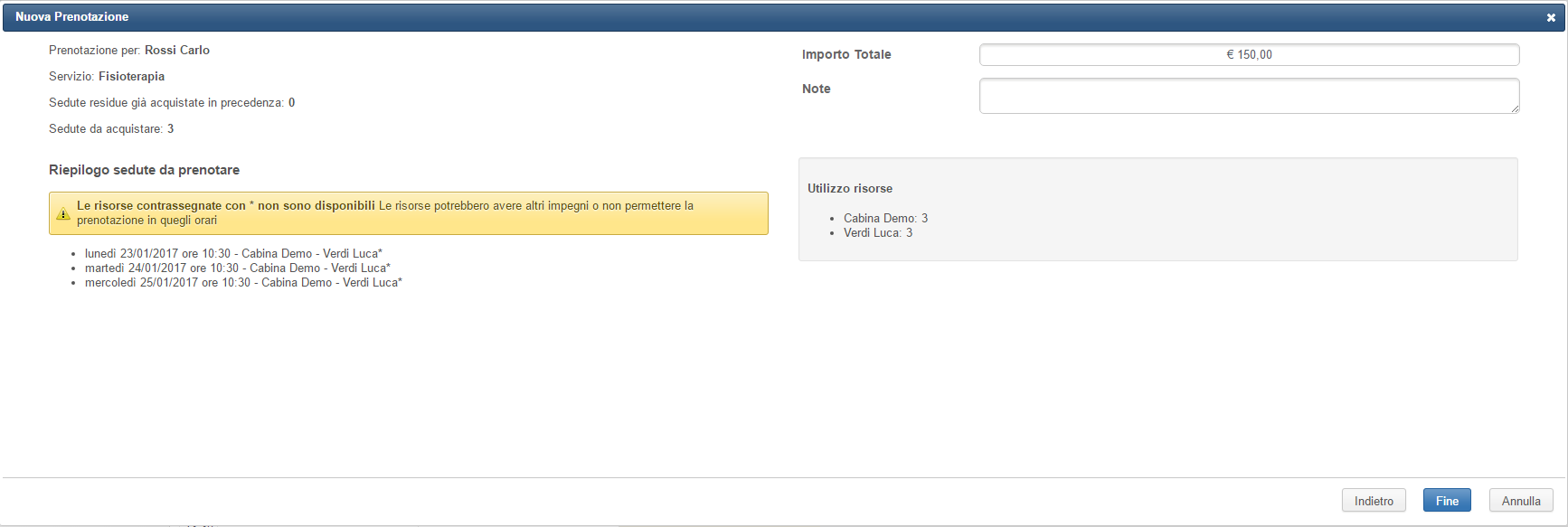Click inside the Note text area
This screenshot has width=1568, height=527.
coord(1249,96)
